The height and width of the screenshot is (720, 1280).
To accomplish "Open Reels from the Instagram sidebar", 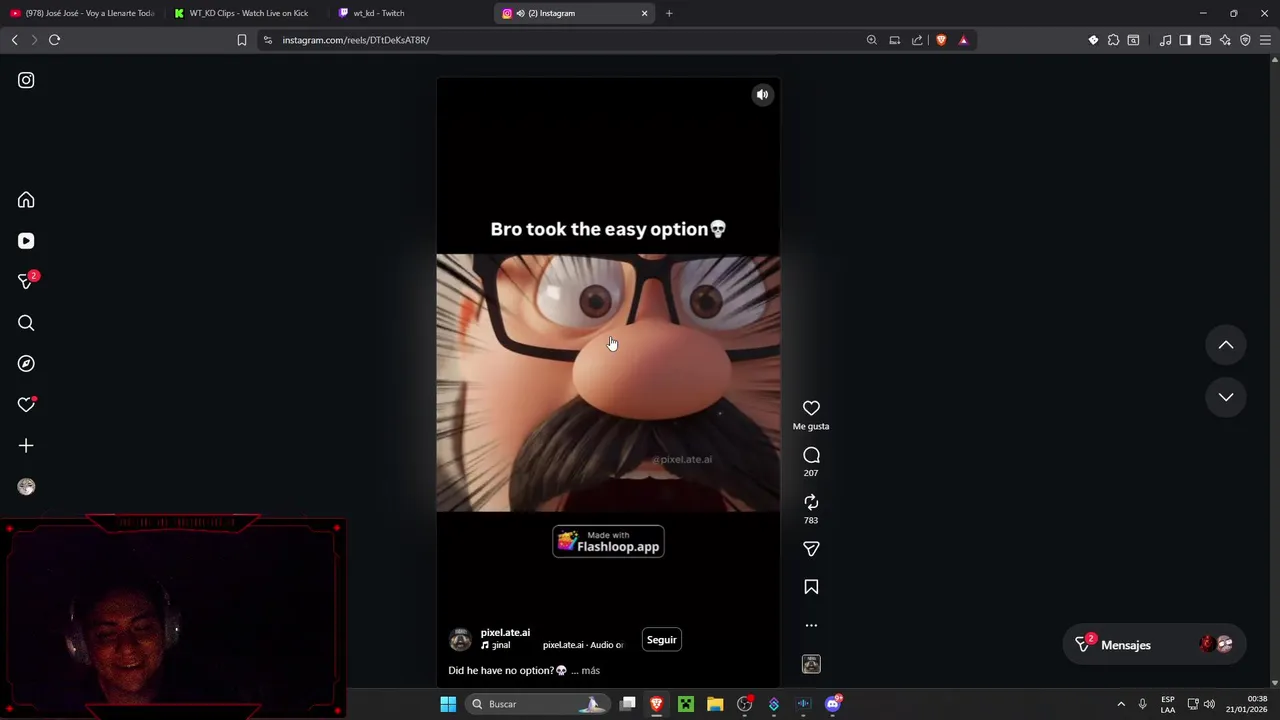I will click(x=26, y=241).
